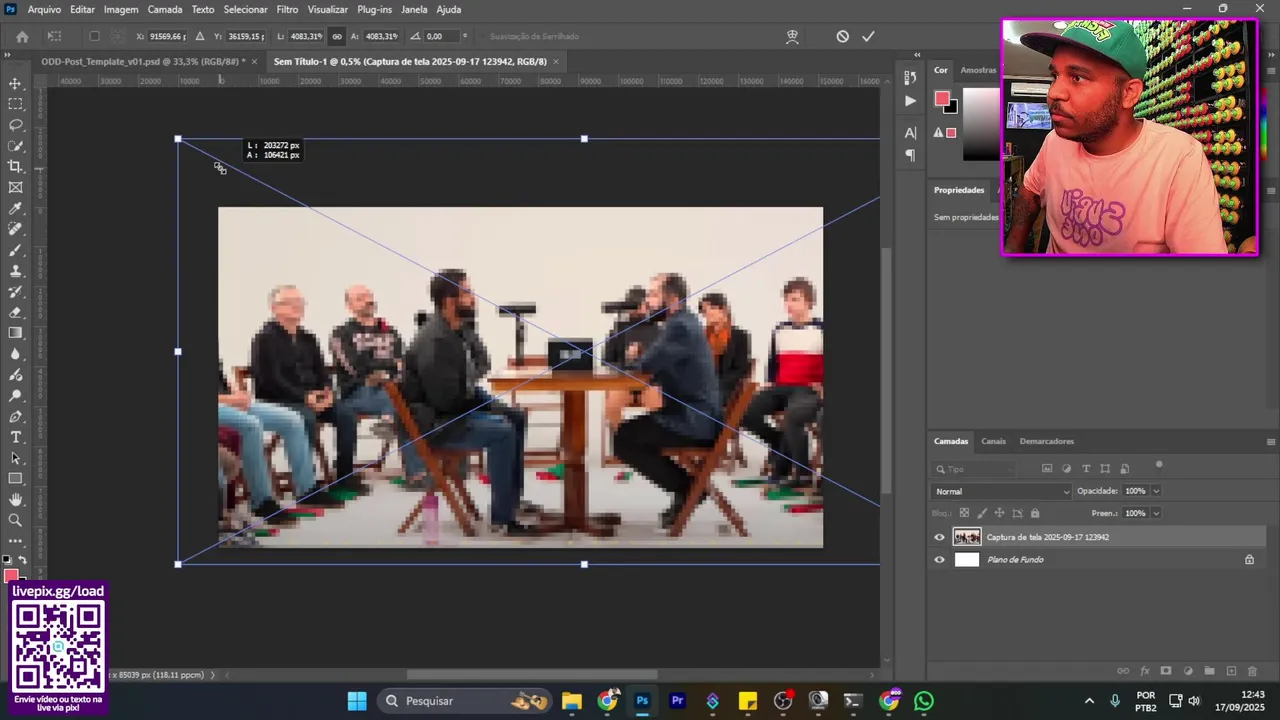Click the foreground color swatch in Cor panel

tap(941, 98)
